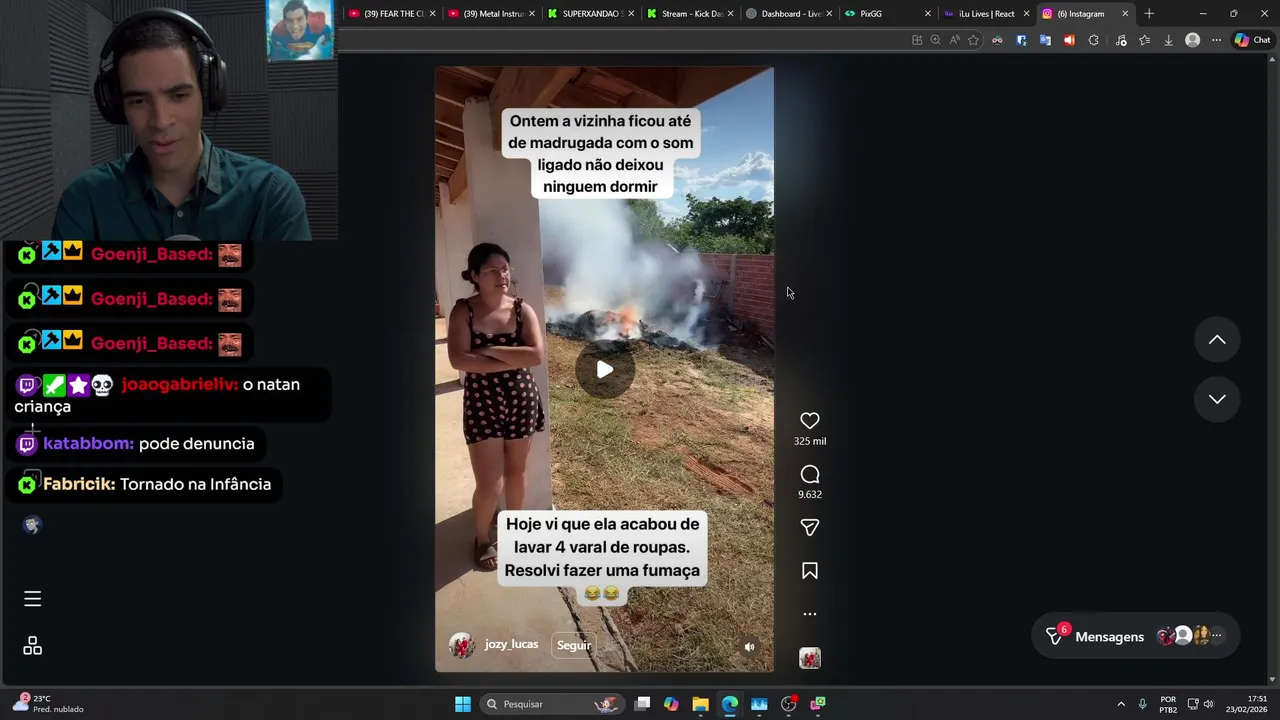Open the Windows Start menu
The height and width of the screenshot is (720, 1280).
click(x=463, y=704)
